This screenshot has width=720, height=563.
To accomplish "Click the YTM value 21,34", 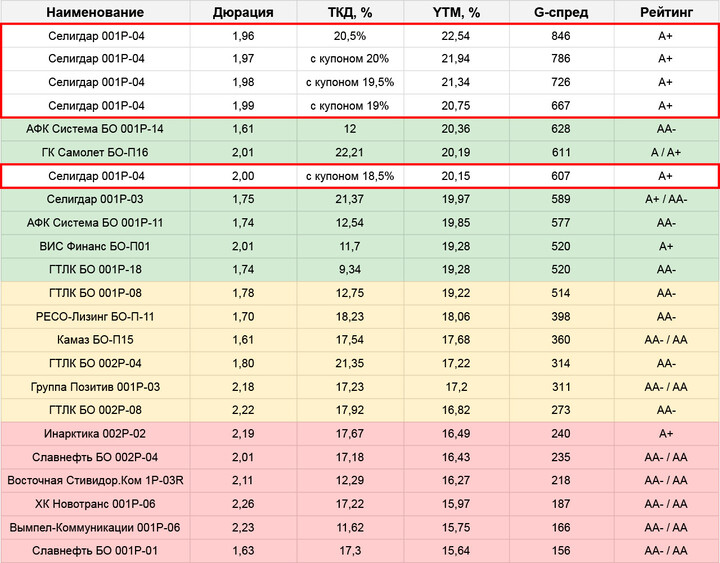I will pyautogui.click(x=456, y=82).
